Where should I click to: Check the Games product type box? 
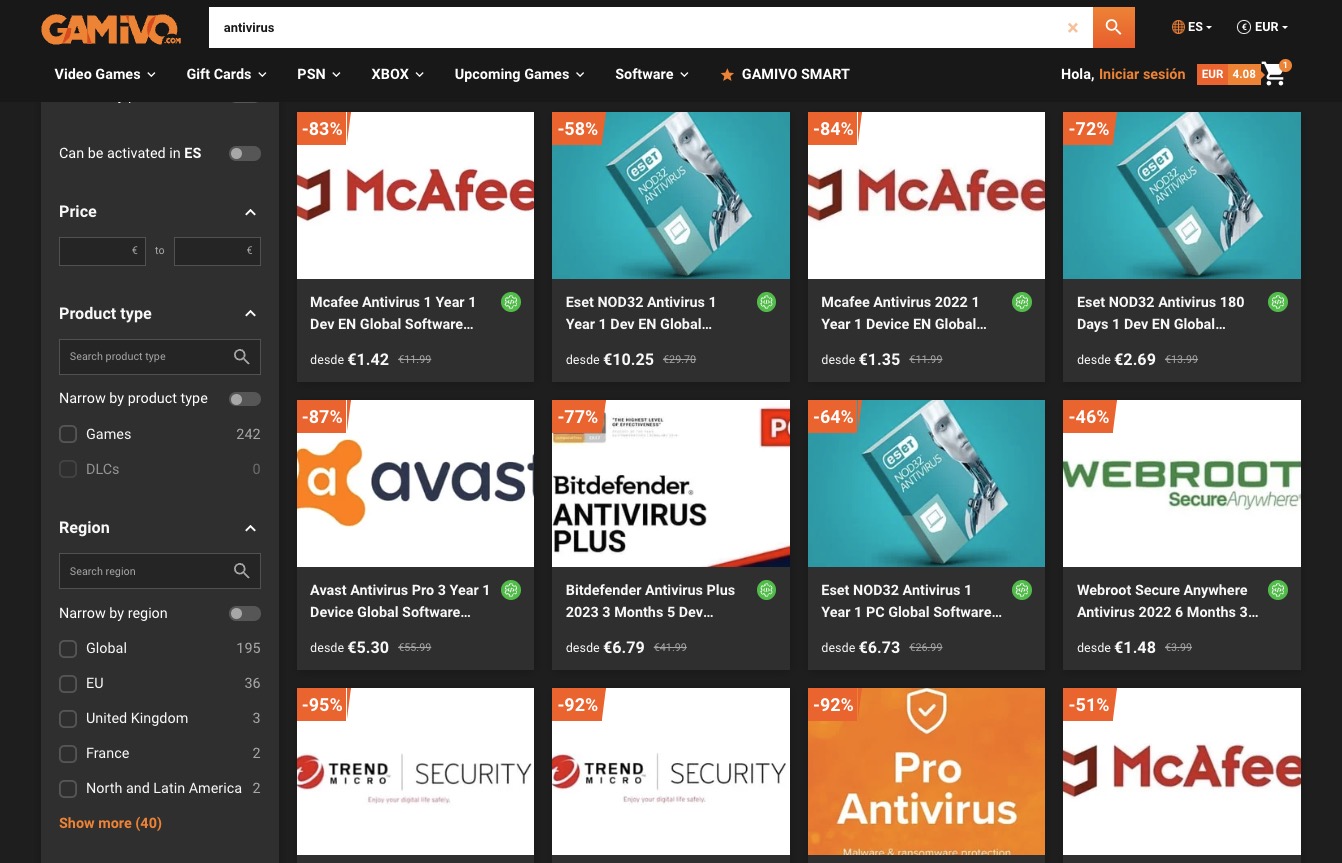[x=68, y=434]
